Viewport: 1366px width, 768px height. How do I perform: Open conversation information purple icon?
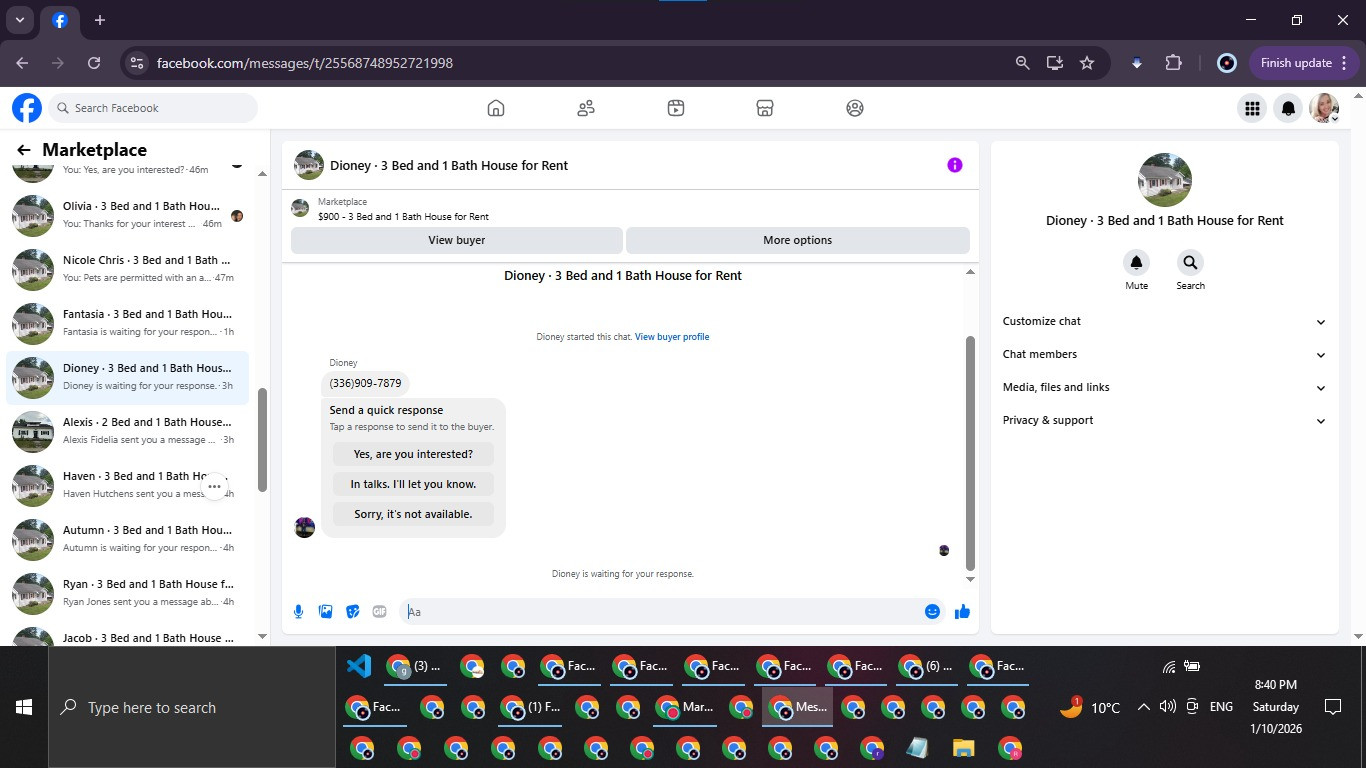tap(955, 165)
